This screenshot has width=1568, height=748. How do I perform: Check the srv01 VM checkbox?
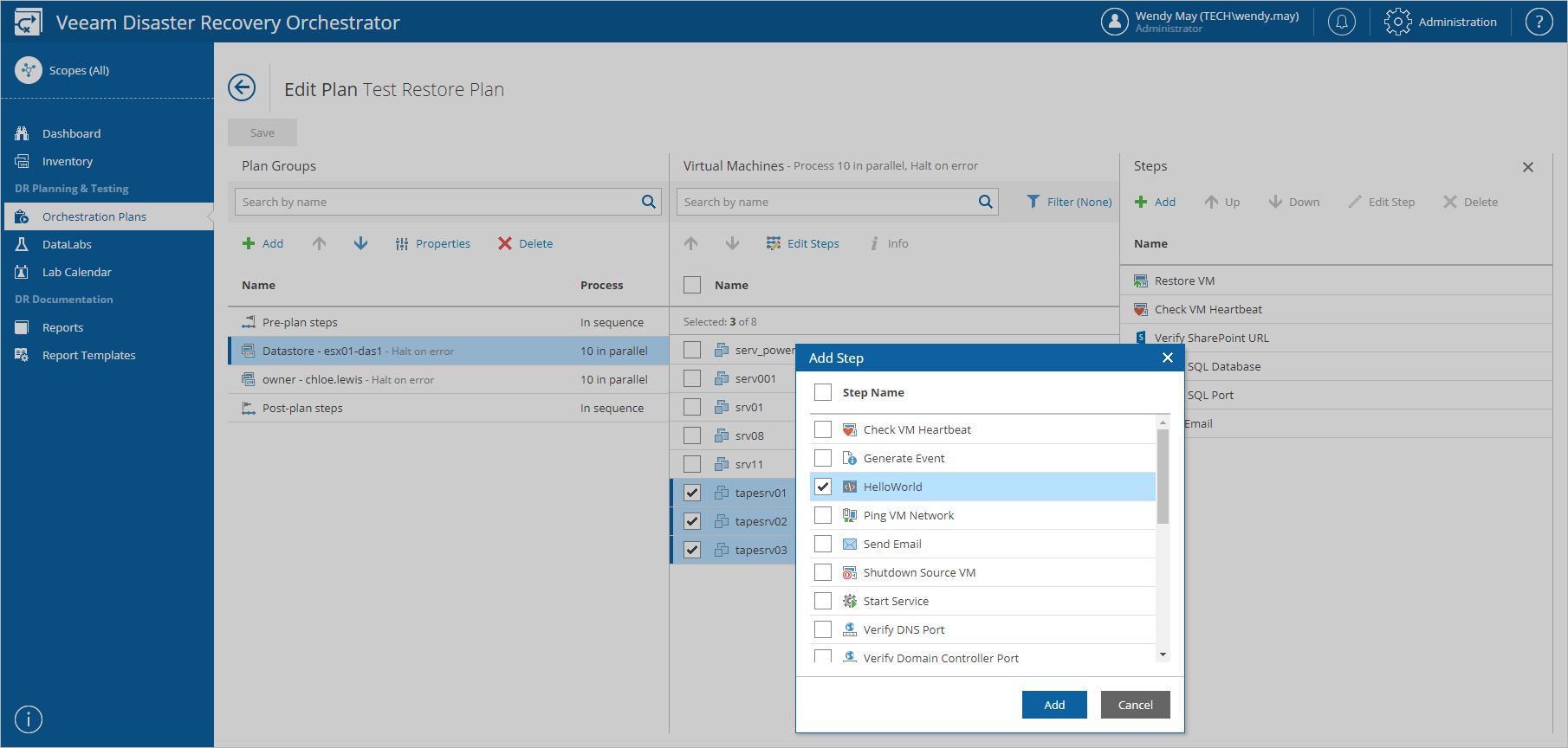(x=692, y=407)
